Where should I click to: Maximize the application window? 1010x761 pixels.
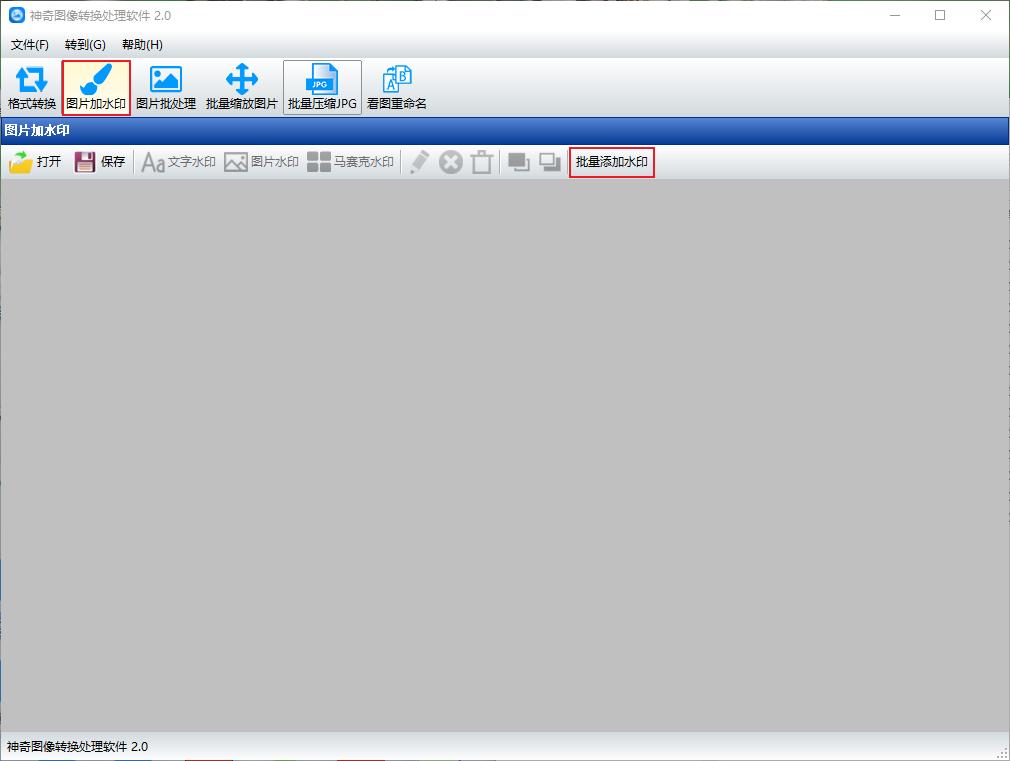pyautogui.click(x=940, y=15)
